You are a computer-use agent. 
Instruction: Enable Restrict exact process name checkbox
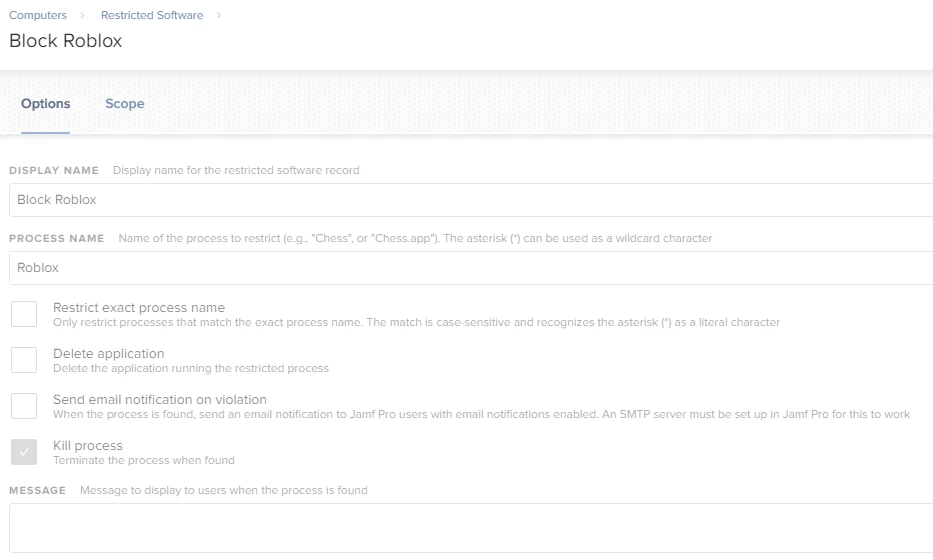point(24,314)
